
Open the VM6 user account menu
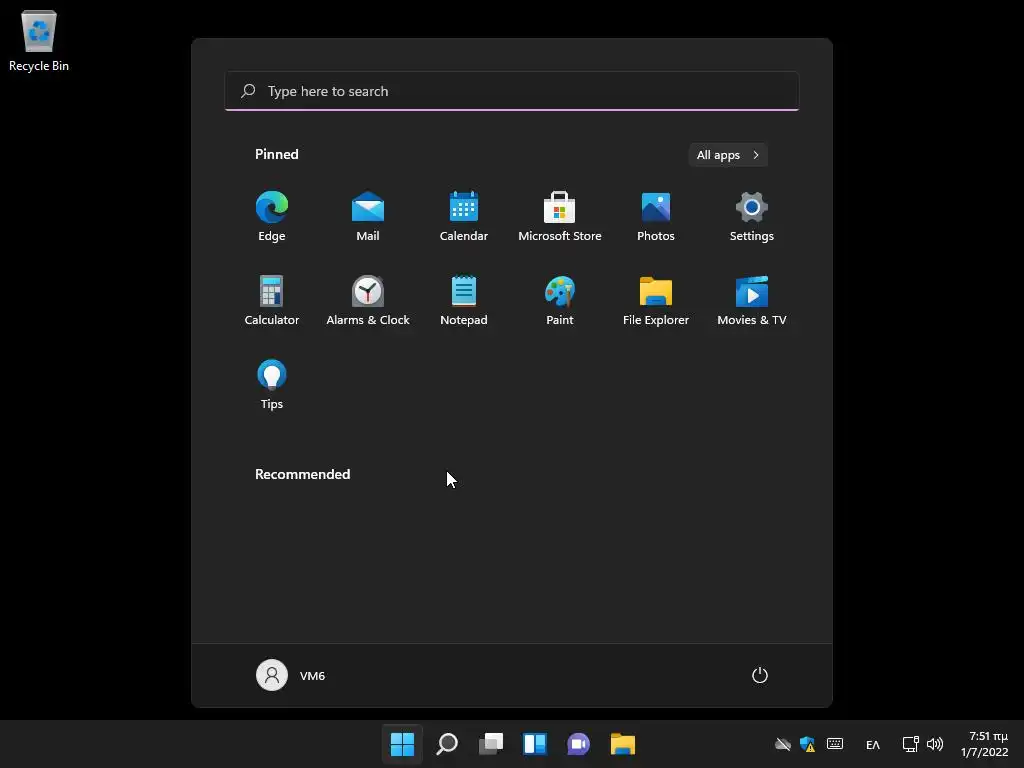click(291, 675)
